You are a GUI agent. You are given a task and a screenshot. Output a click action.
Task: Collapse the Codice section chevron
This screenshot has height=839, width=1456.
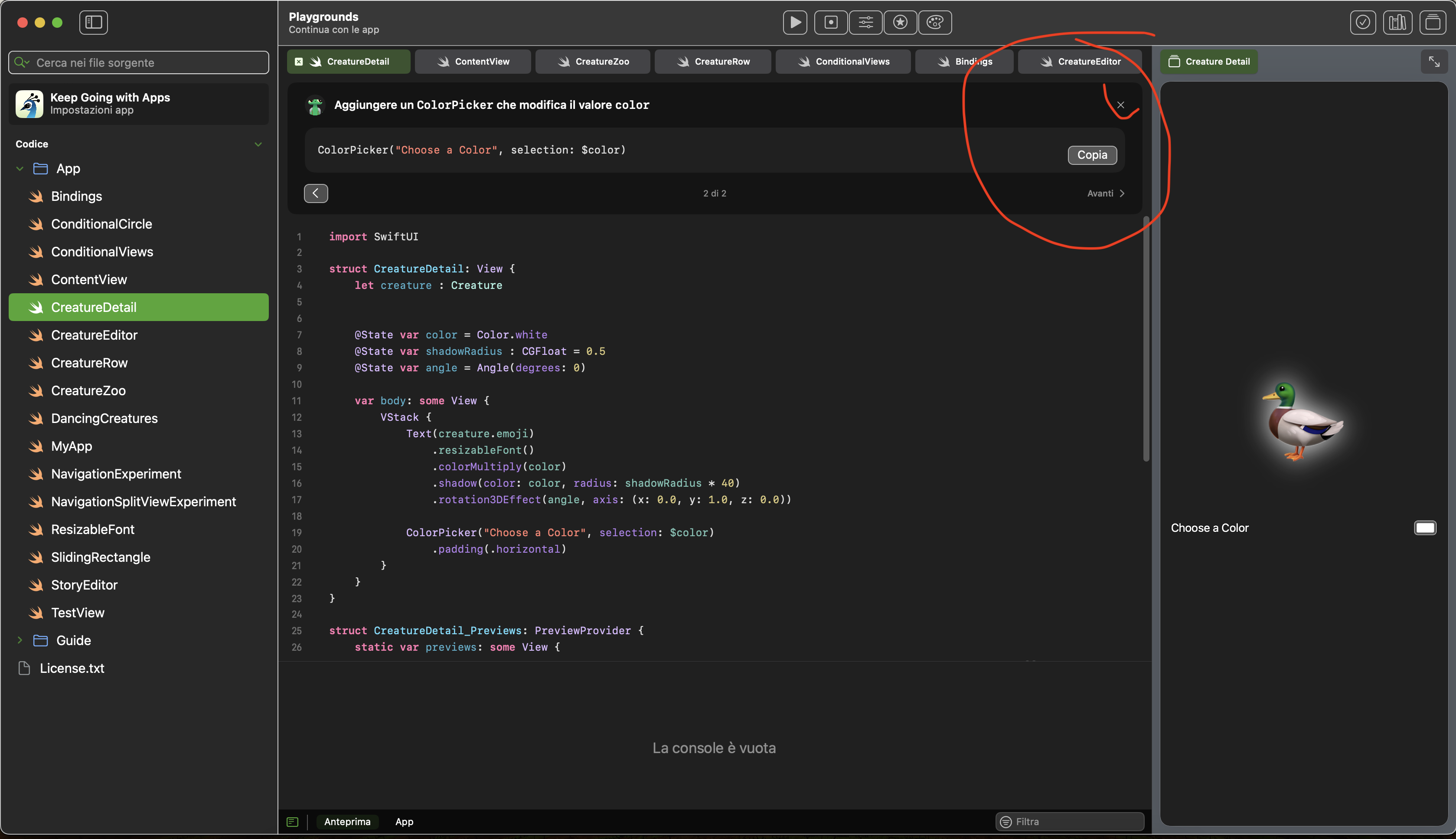(x=258, y=144)
